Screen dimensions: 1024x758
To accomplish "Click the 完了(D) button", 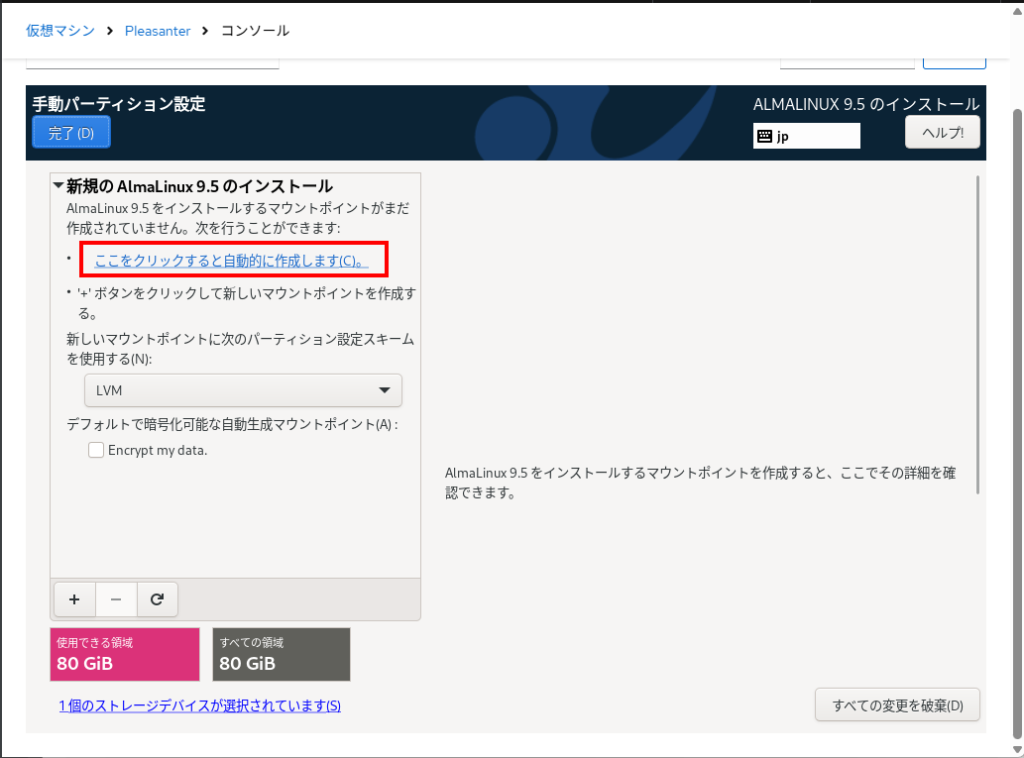I will click(71, 133).
